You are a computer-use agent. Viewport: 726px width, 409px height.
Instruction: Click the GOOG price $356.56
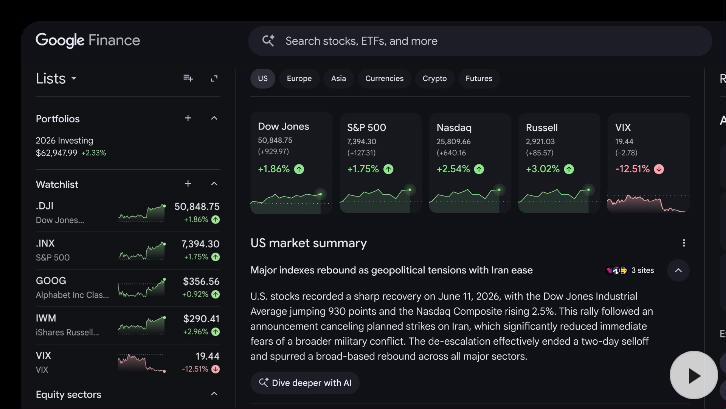[201, 281]
